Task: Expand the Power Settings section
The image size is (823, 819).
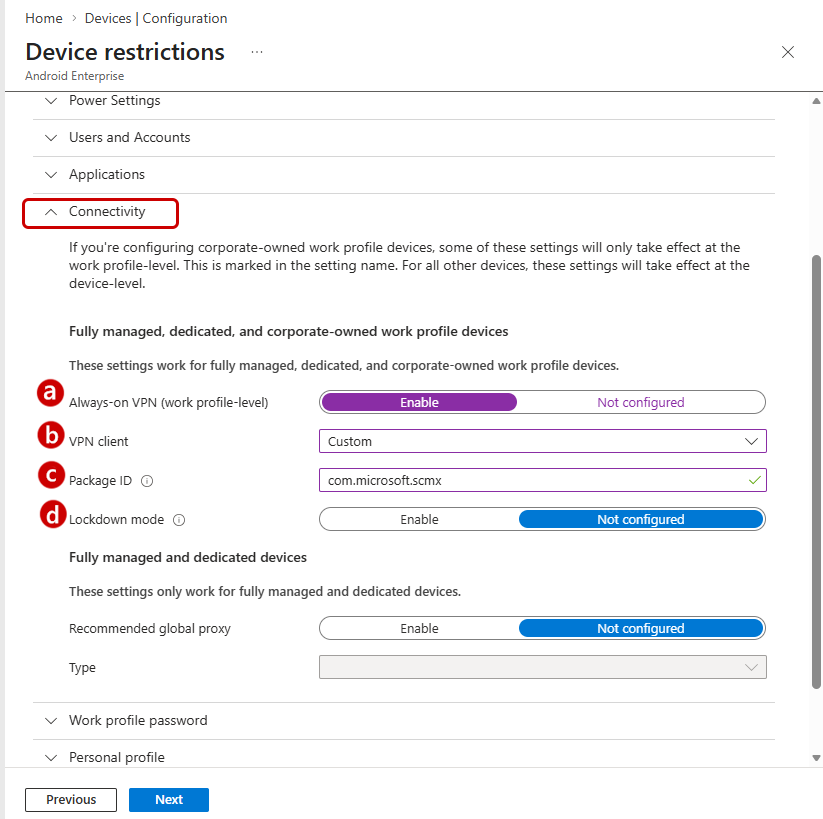Action: [x=403, y=101]
